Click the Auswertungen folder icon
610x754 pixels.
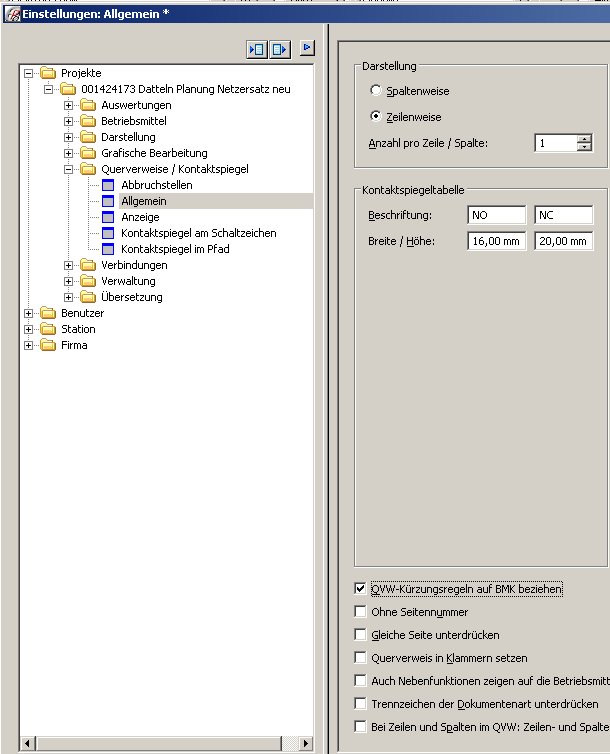88,105
